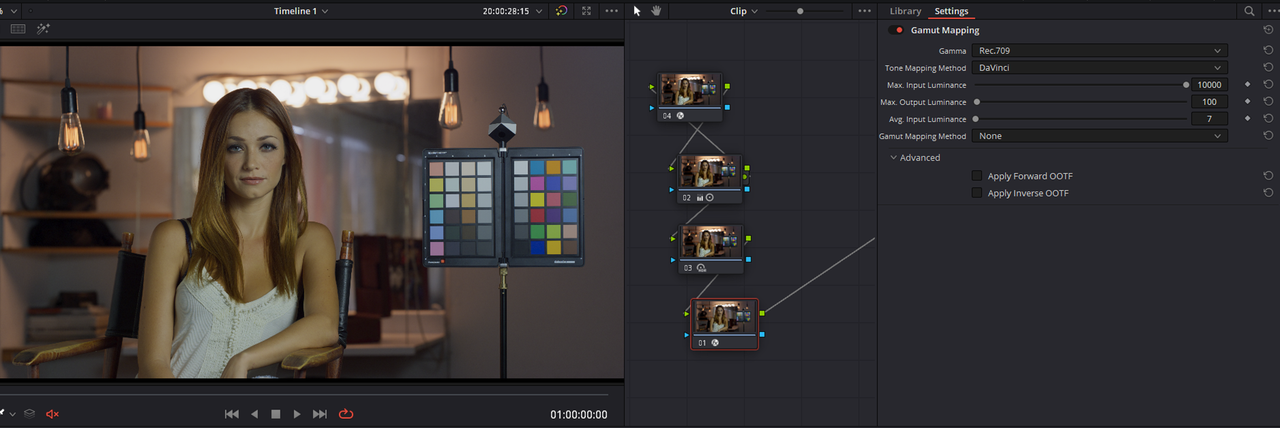Viewport: 1280px width, 428px height.
Task: Select the Settings tab
Action: [x=951, y=11]
